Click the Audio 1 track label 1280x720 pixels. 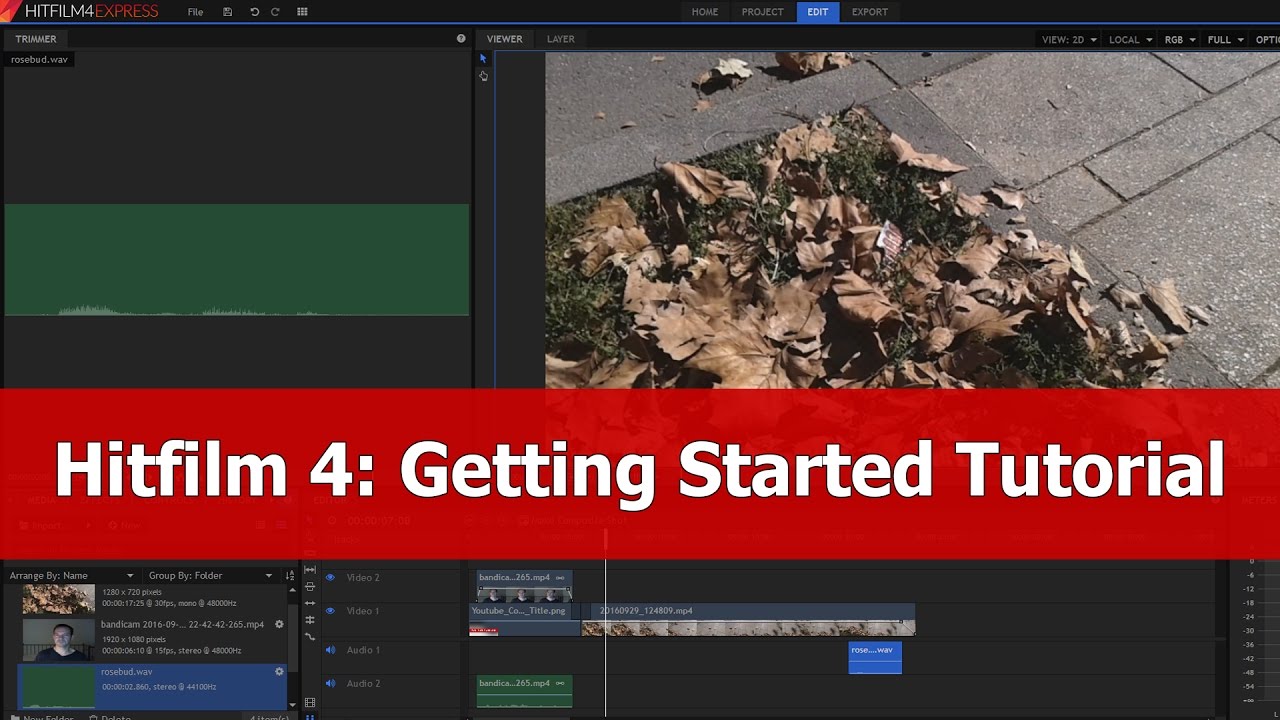click(363, 650)
